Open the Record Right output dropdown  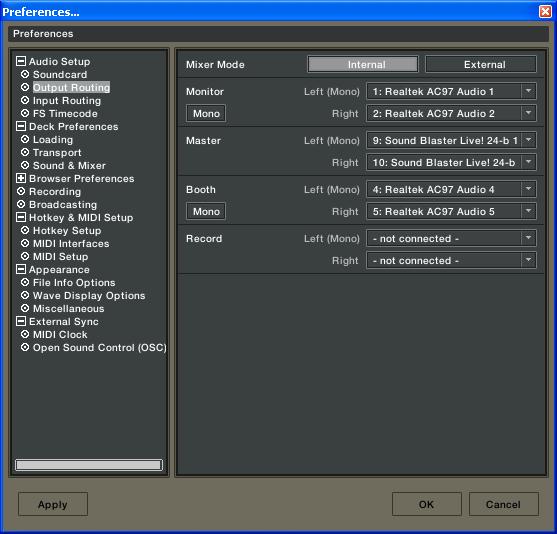tap(451, 260)
